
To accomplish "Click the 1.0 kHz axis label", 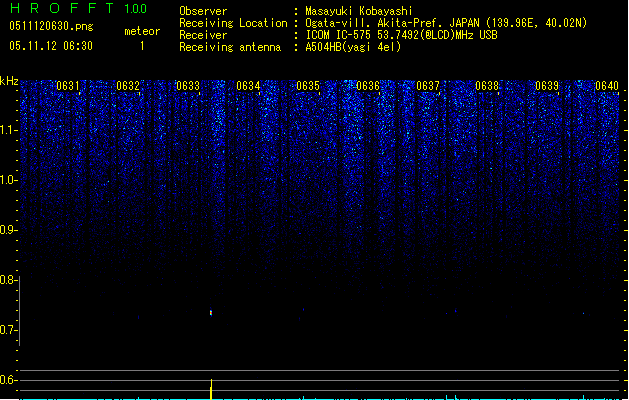I will point(8,180).
